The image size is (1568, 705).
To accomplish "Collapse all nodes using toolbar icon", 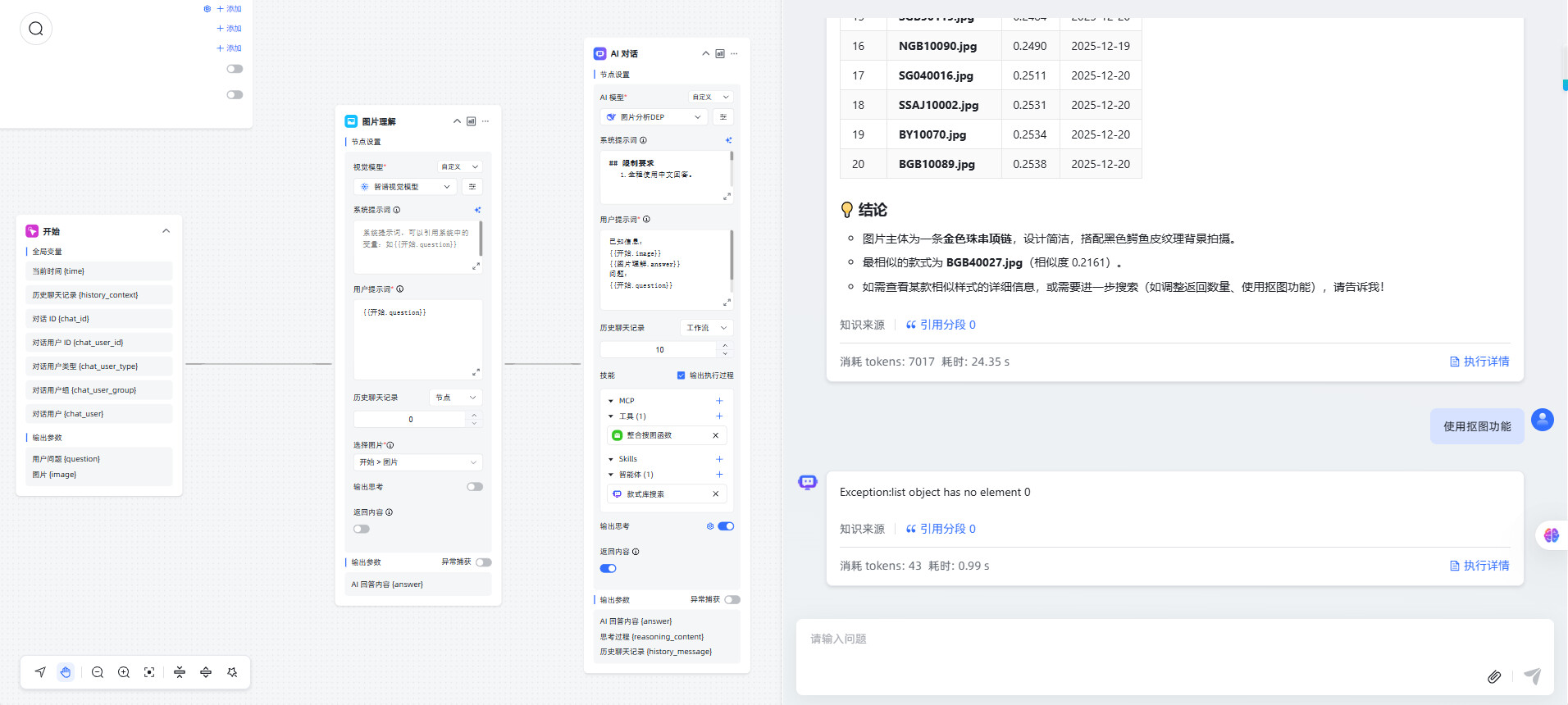I will [180, 672].
